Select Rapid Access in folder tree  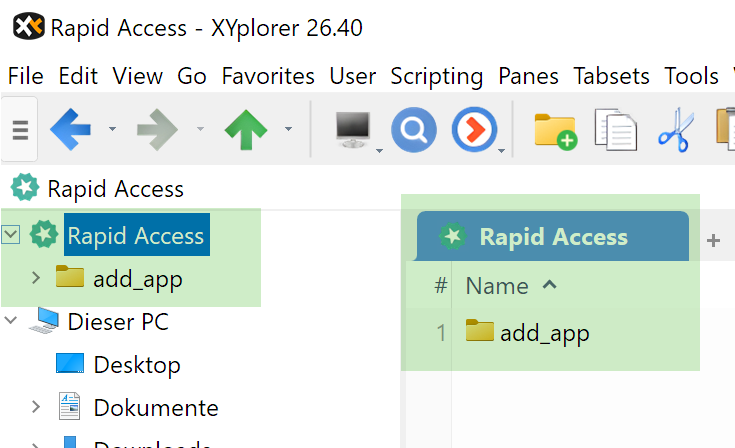(x=136, y=235)
